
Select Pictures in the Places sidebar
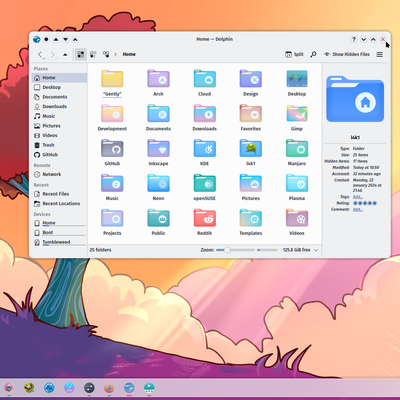click(x=59, y=126)
